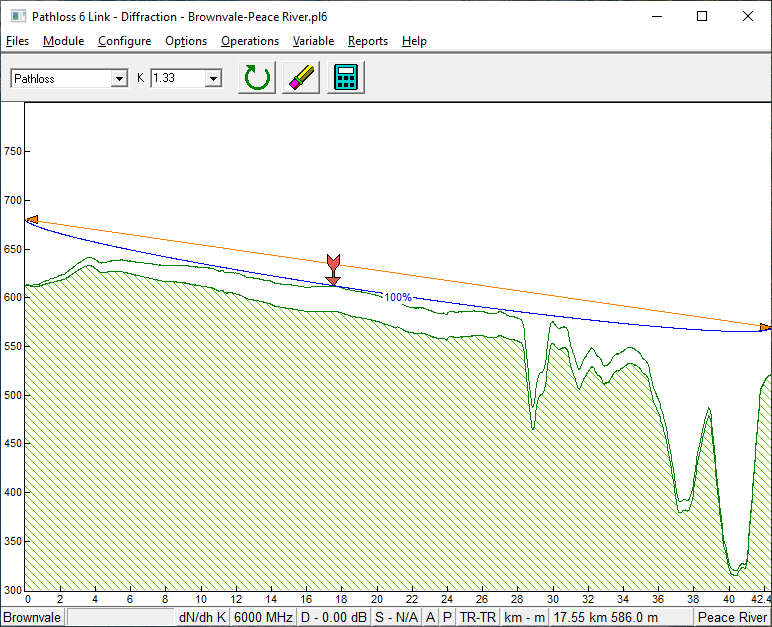Click the green refresh arrow toolbar icon
772x627 pixels.
pyautogui.click(x=257, y=78)
